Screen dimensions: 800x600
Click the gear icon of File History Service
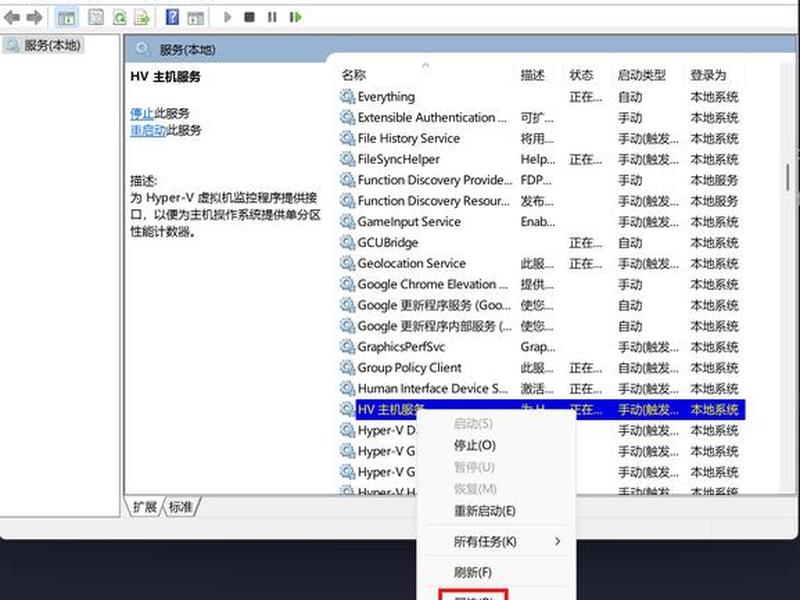tap(347, 138)
